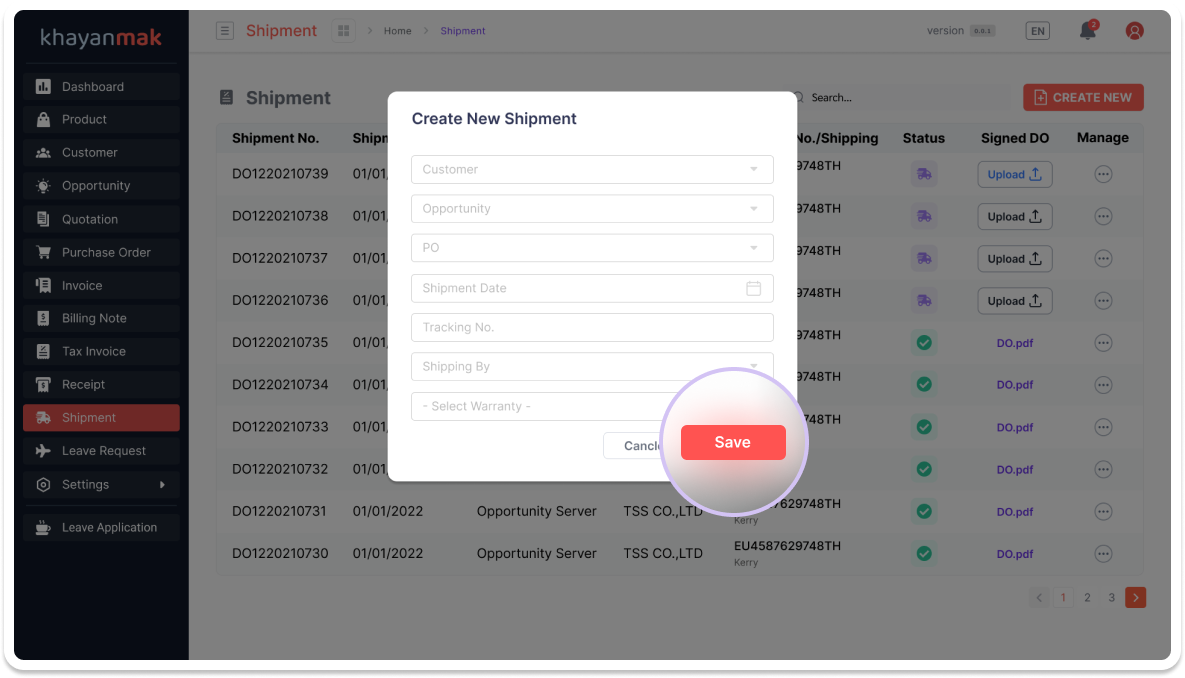1185x678 pixels.
Task: Expand the Opportunity dropdown
Action: [592, 209]
